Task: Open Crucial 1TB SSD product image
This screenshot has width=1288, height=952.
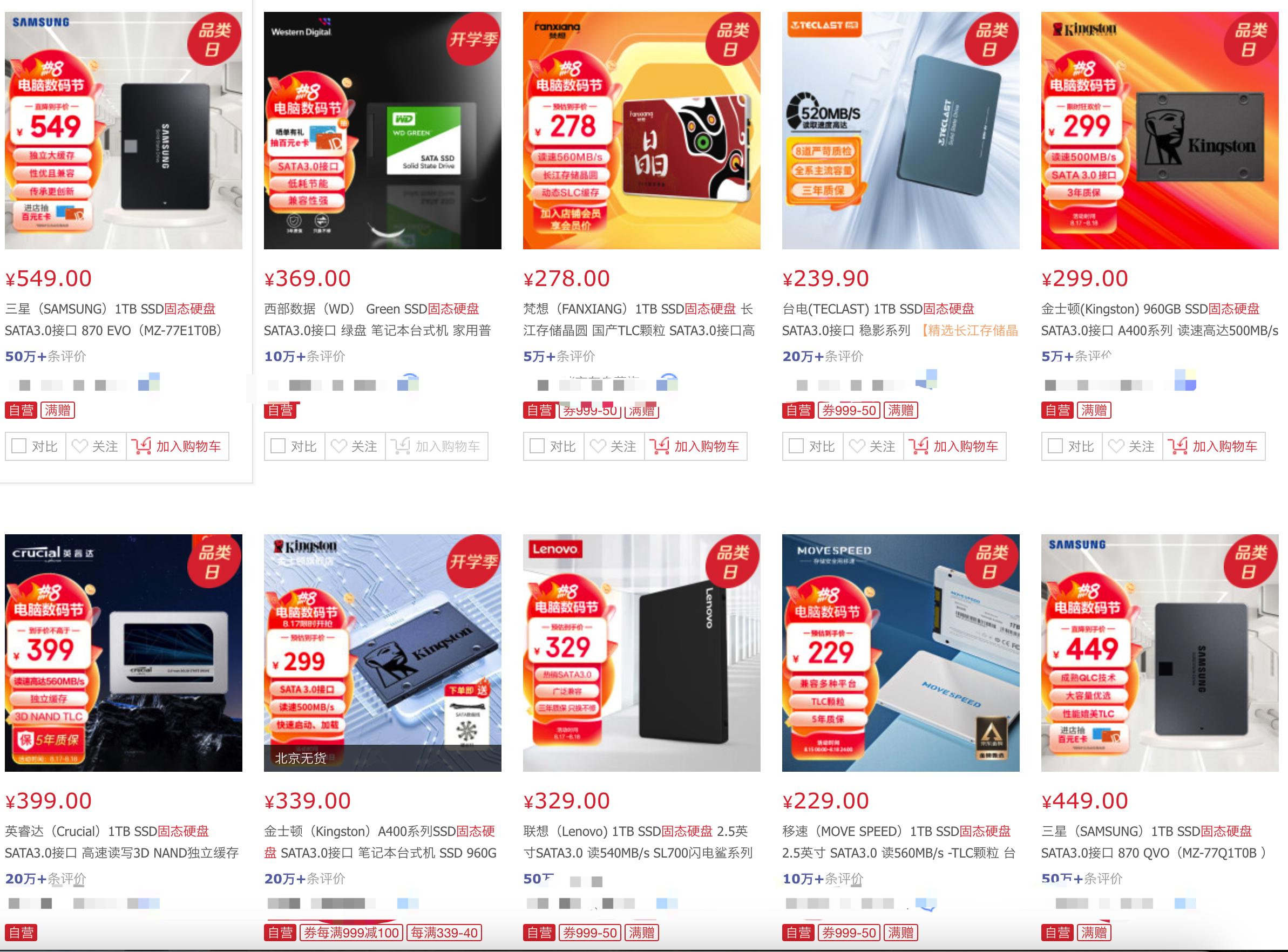Action: coord(123,653)
